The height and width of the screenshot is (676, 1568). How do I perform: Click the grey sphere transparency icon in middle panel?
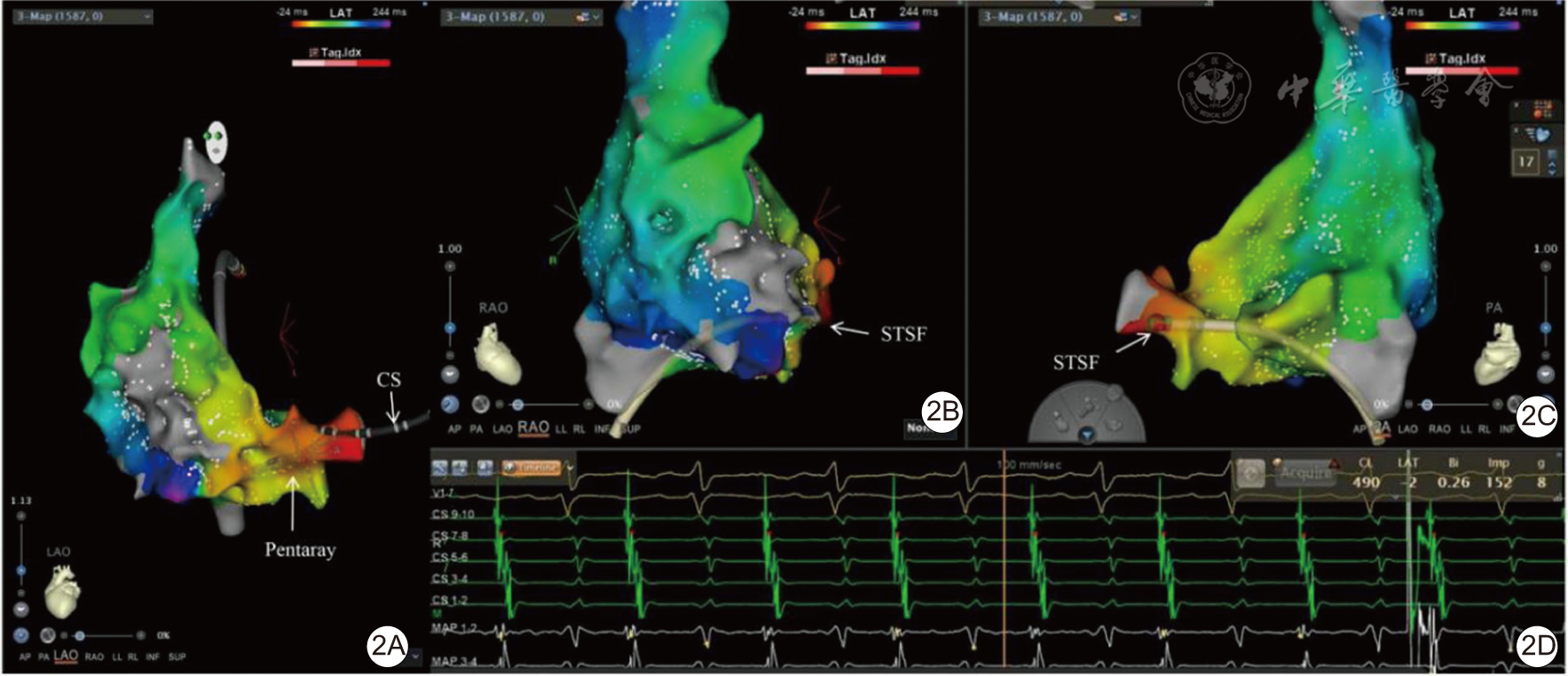click(480, 405)
